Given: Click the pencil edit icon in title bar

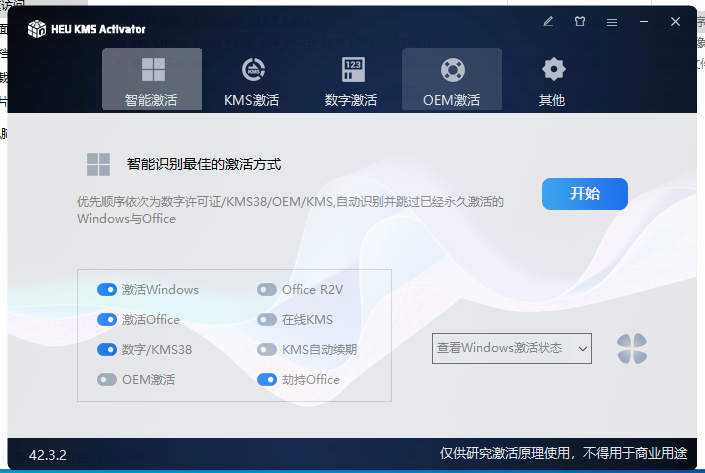Looking at the screenshot, I should [548, 21].
